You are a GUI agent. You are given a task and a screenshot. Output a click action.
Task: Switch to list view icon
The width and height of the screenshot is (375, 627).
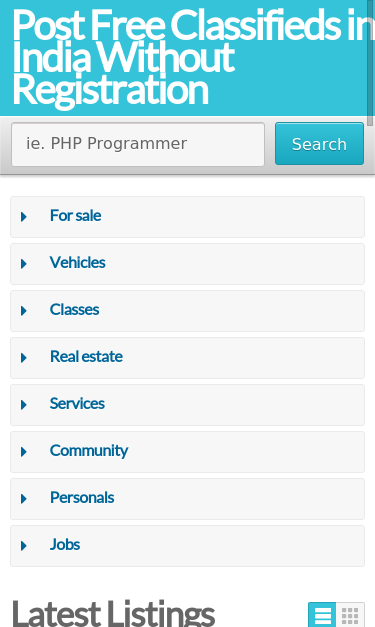pos(322,615)
